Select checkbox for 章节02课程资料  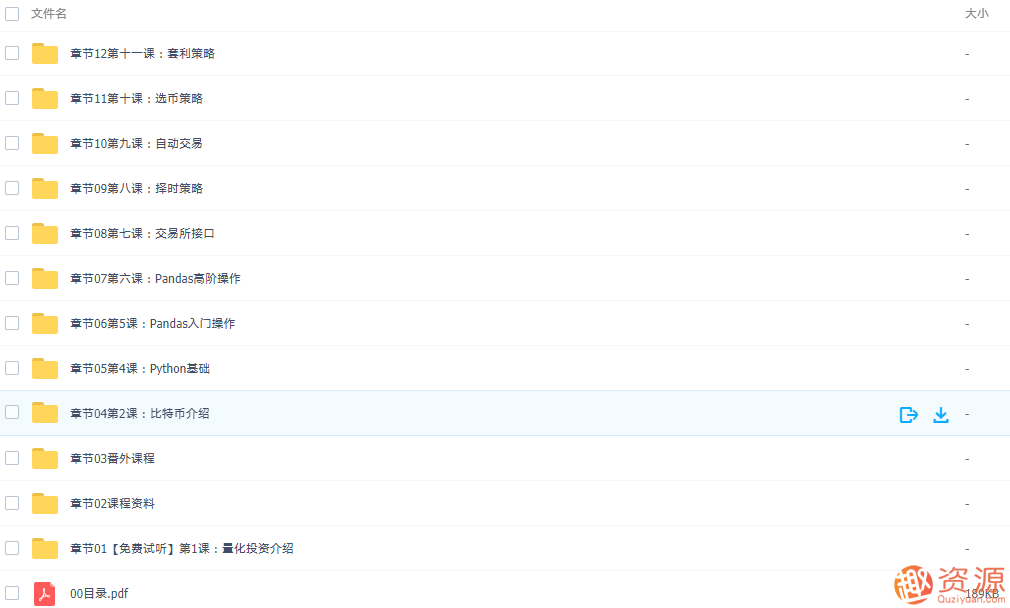[12, 502]
